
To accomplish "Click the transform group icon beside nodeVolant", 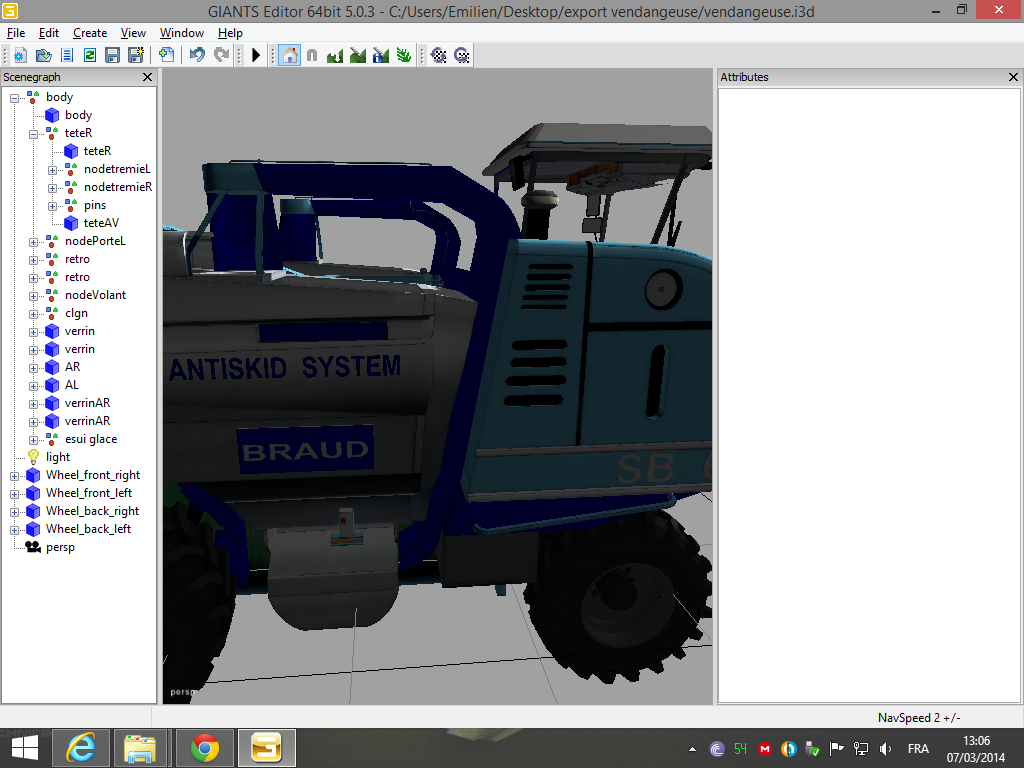I will (x=52, y=295).
